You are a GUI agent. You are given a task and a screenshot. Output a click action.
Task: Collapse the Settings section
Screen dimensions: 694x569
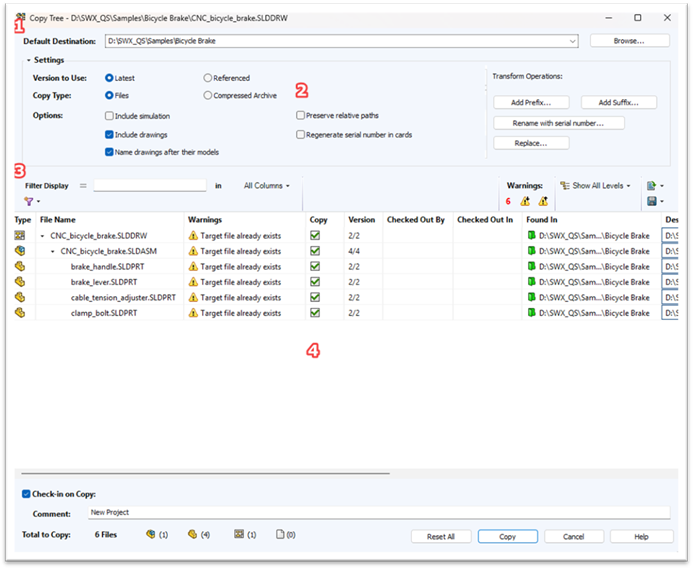(x=29, y=60)
